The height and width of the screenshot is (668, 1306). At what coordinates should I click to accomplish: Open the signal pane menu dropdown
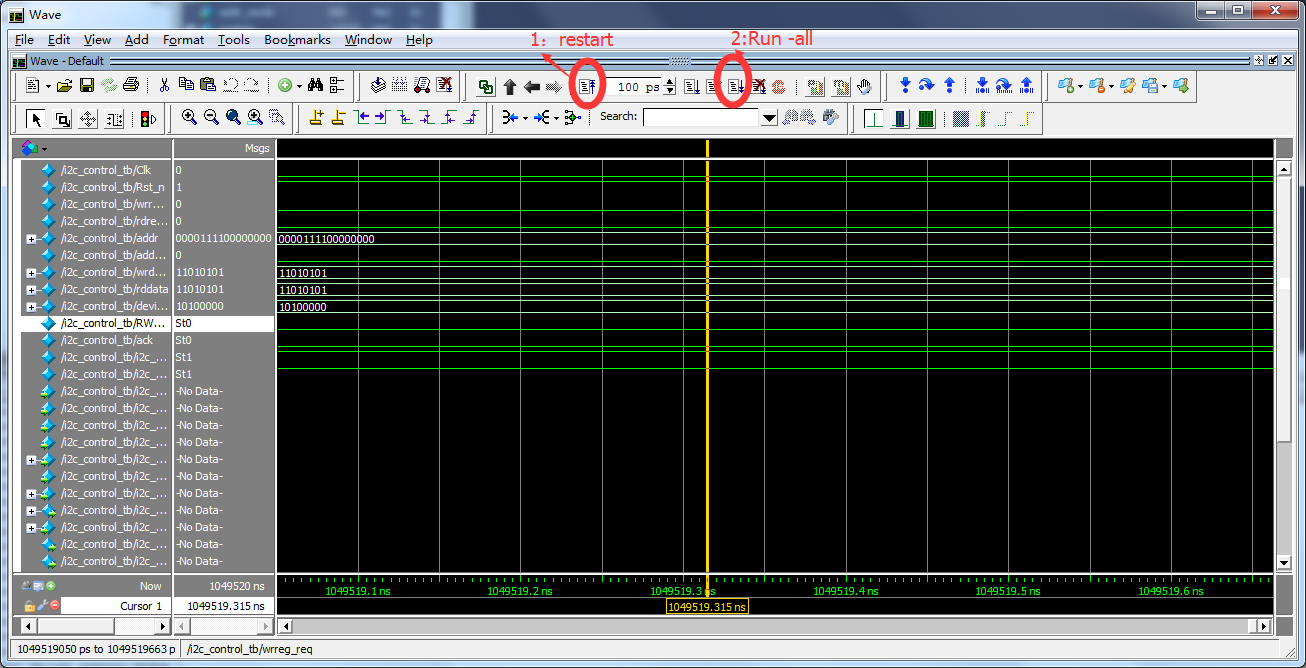tap(44, 148)
